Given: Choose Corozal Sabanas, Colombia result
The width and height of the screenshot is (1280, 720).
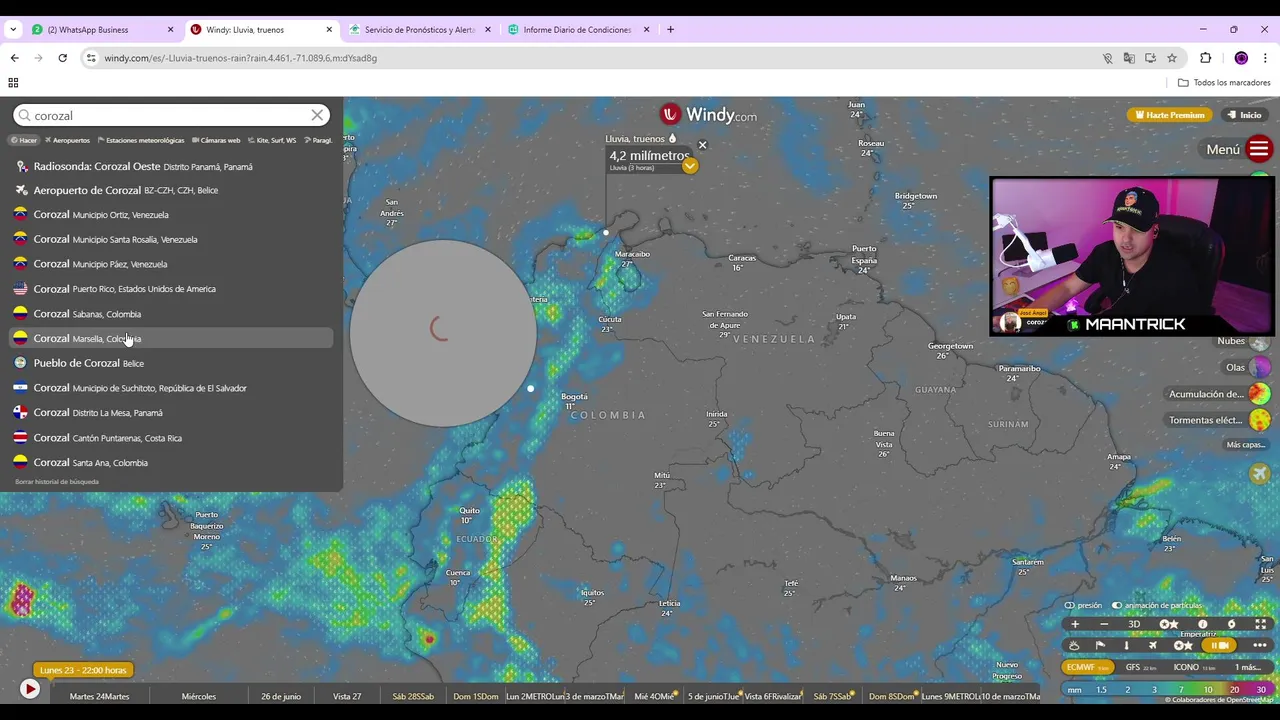Looking at the screenshot, I should click(171, 314).
